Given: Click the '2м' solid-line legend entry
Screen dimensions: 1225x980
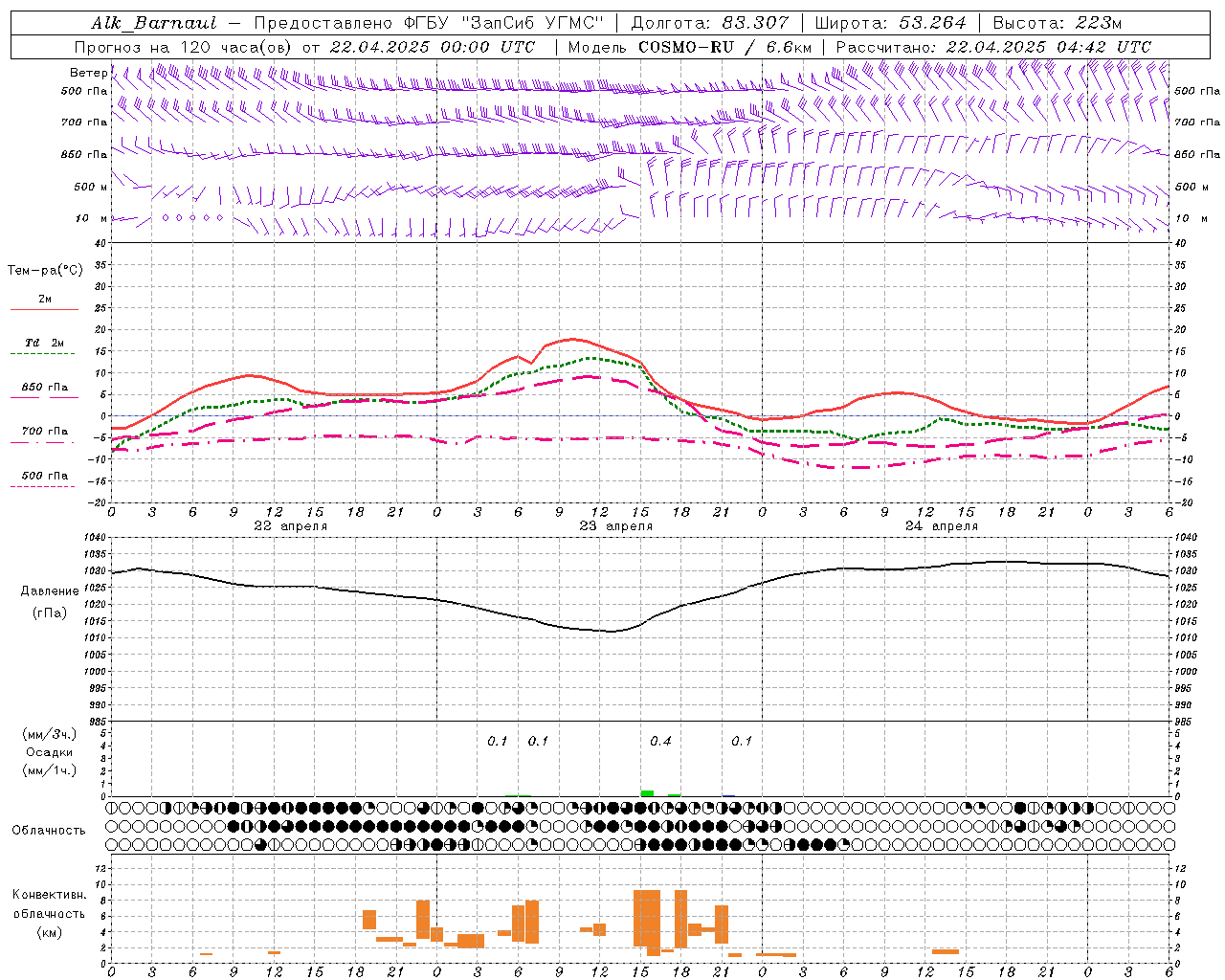Looking at the screenshot, I should [x=45, y=300].
